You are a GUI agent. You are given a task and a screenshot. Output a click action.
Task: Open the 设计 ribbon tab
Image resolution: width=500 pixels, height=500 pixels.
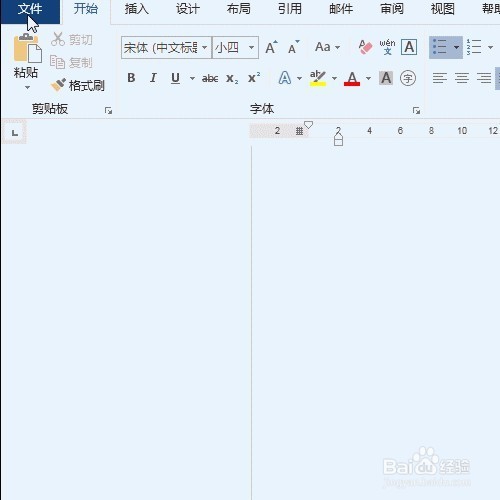pos(187,9)
